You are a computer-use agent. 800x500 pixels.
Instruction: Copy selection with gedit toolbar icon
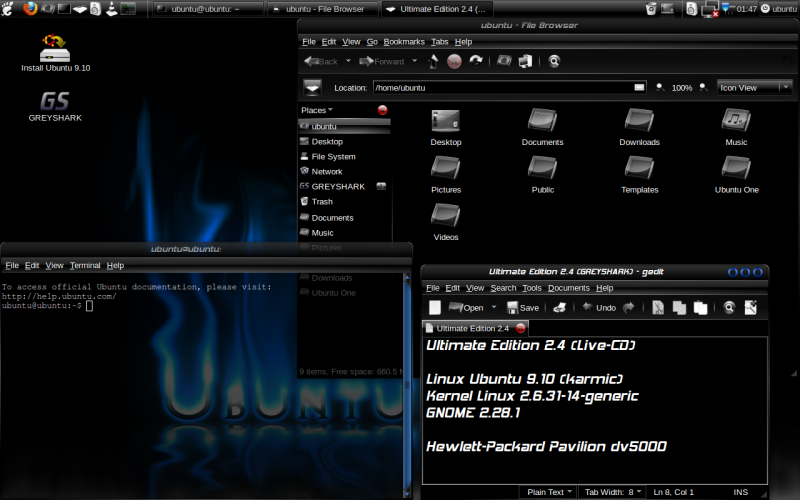coord(679,307)
